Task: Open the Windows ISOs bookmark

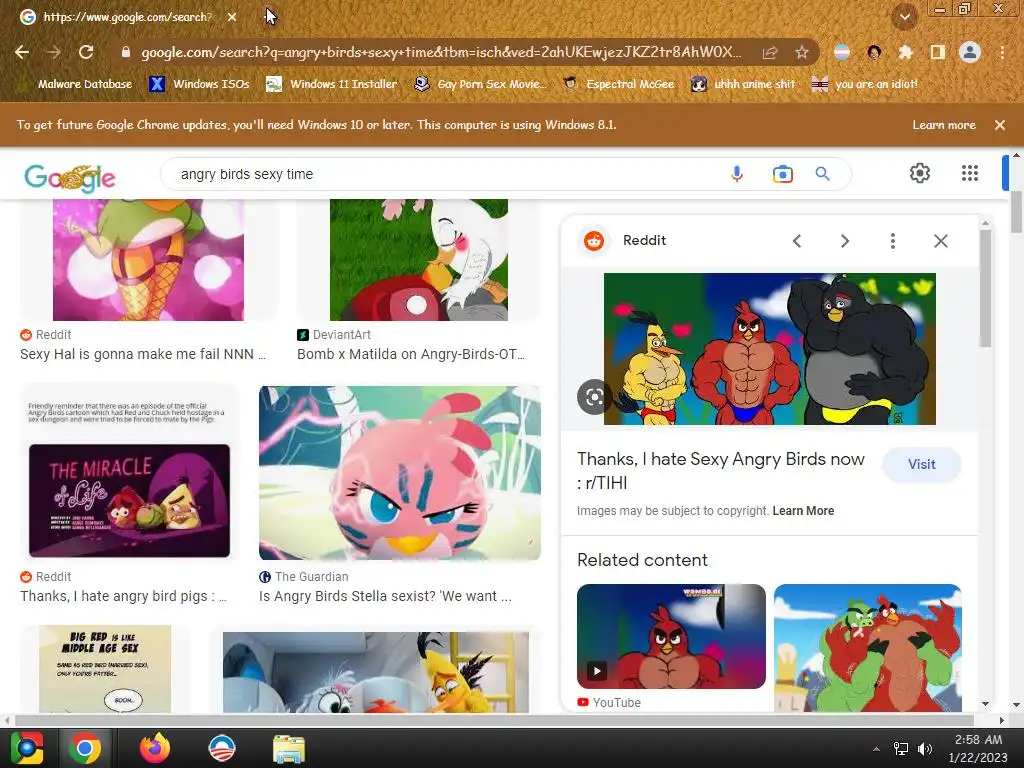Action: click(x=200, y=84)
